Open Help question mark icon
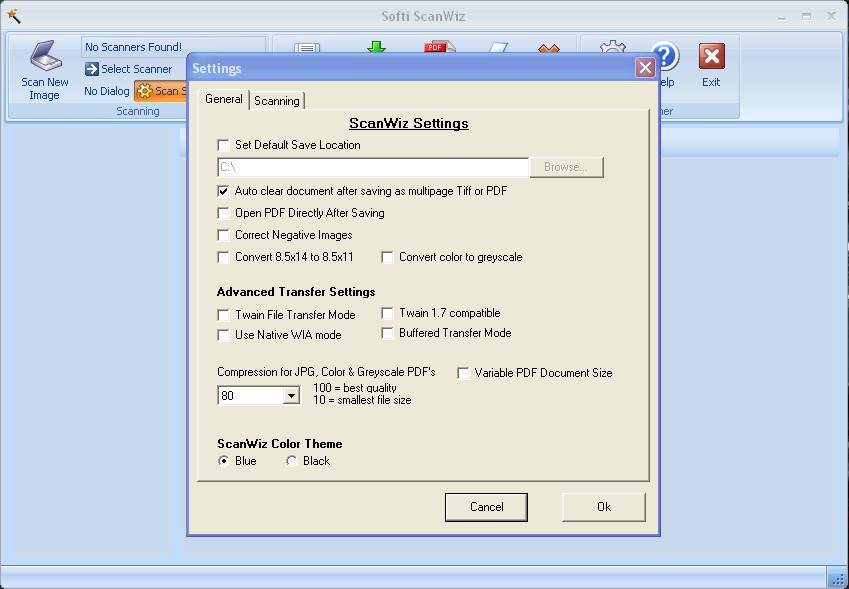849x589 pixels. (665, 57)
